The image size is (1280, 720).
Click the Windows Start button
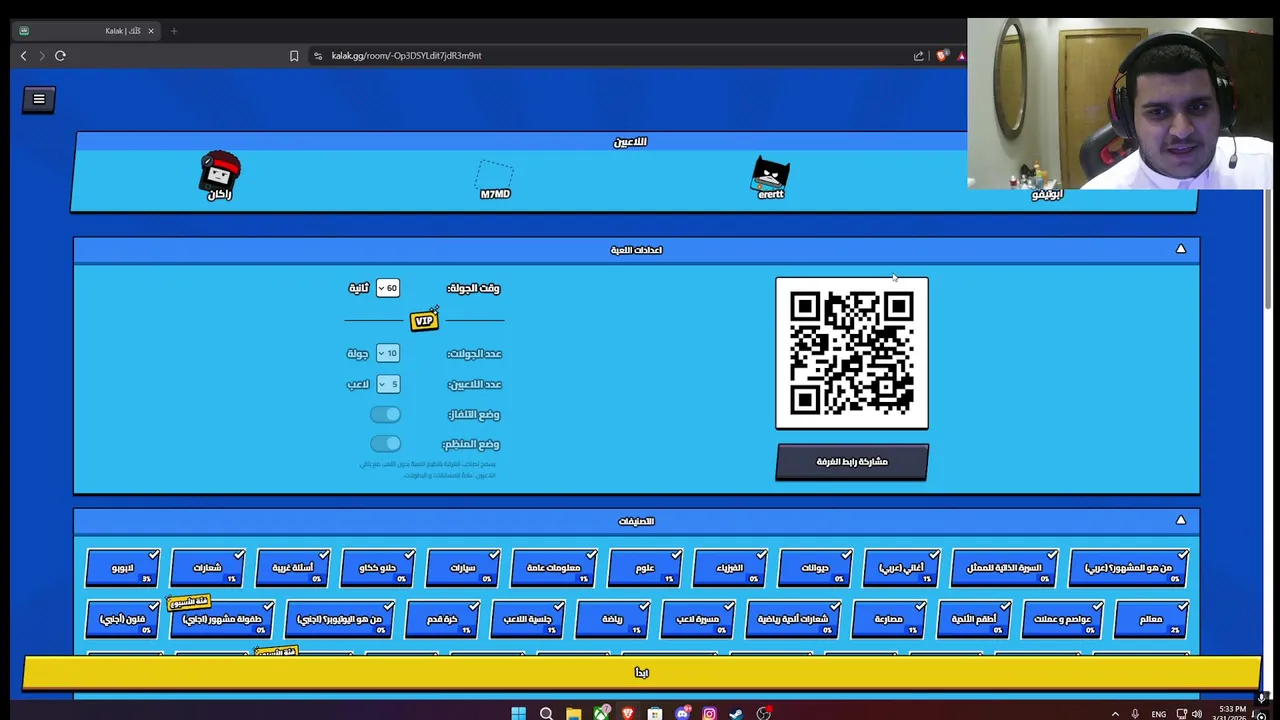pos(518,713)
